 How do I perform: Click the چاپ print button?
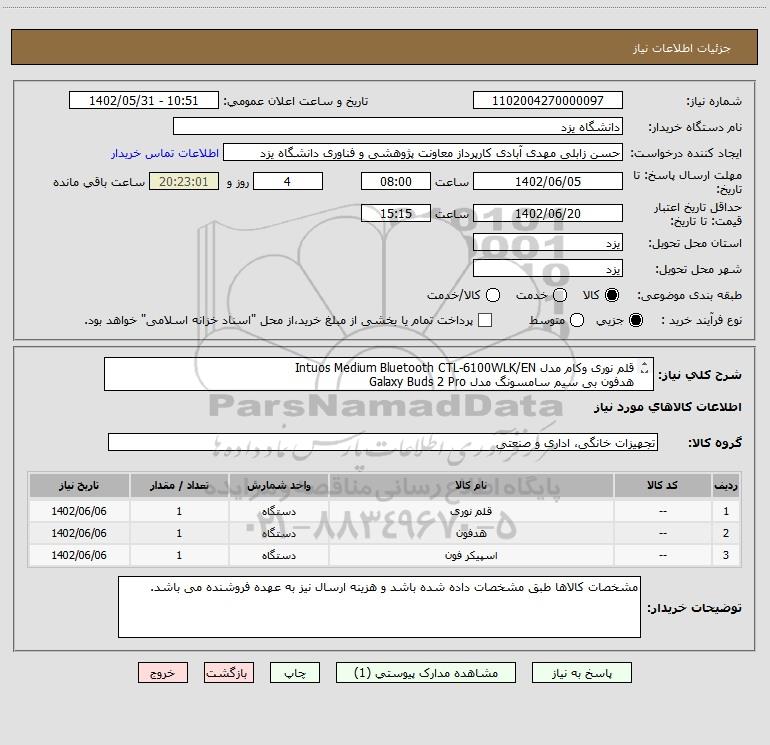click(x=295, y=672)
